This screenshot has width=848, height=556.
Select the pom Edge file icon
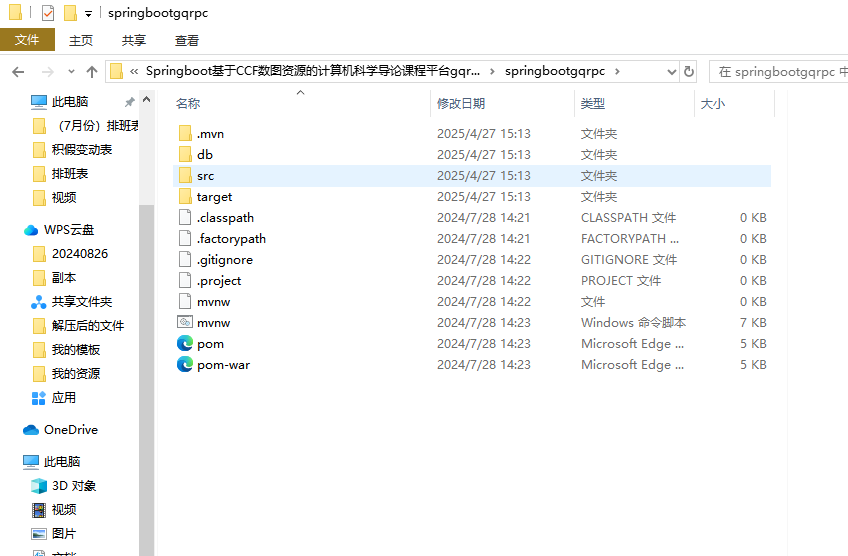[x=185, y=343]
